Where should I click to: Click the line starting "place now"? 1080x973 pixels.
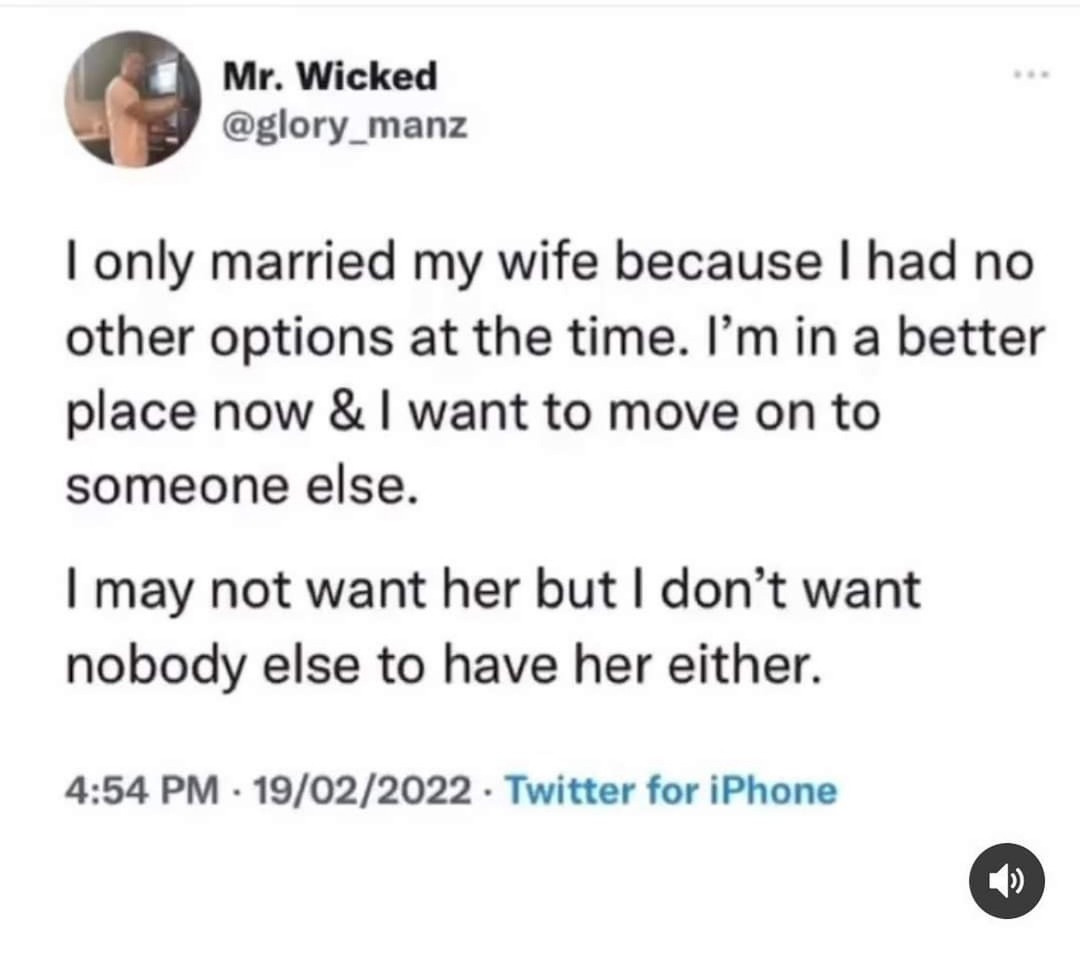pyautogui.click(x=473, y=413)
